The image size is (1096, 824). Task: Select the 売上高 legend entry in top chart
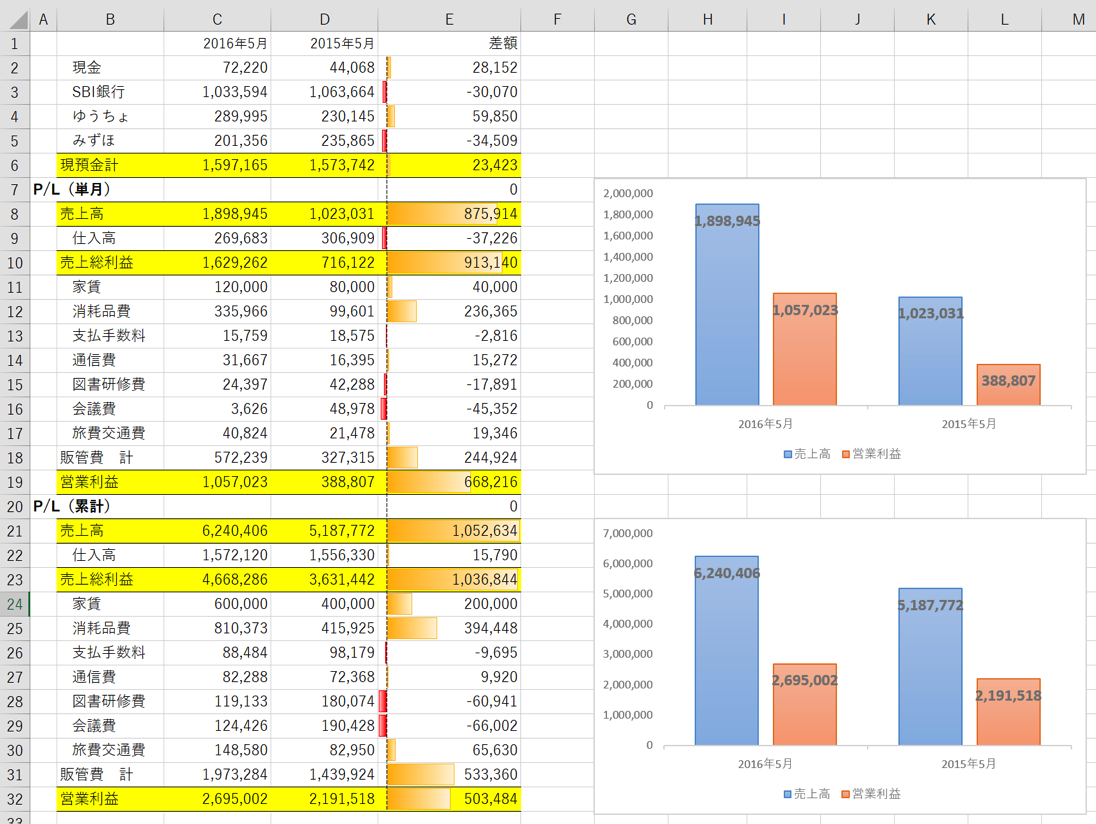click(807, 454)
